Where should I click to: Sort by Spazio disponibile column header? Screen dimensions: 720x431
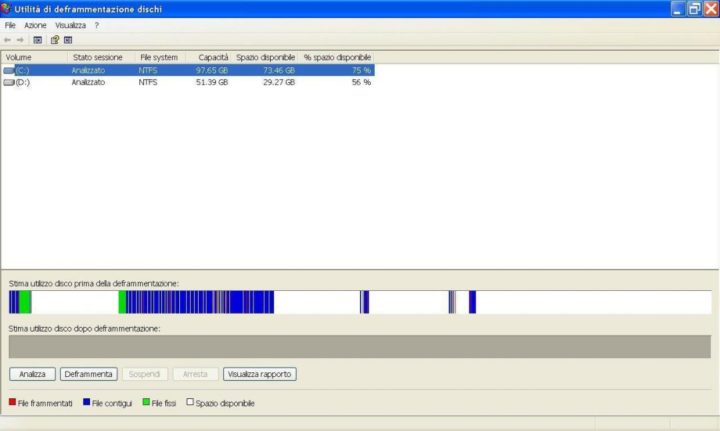pyautogui.click(x=264, y=57)
